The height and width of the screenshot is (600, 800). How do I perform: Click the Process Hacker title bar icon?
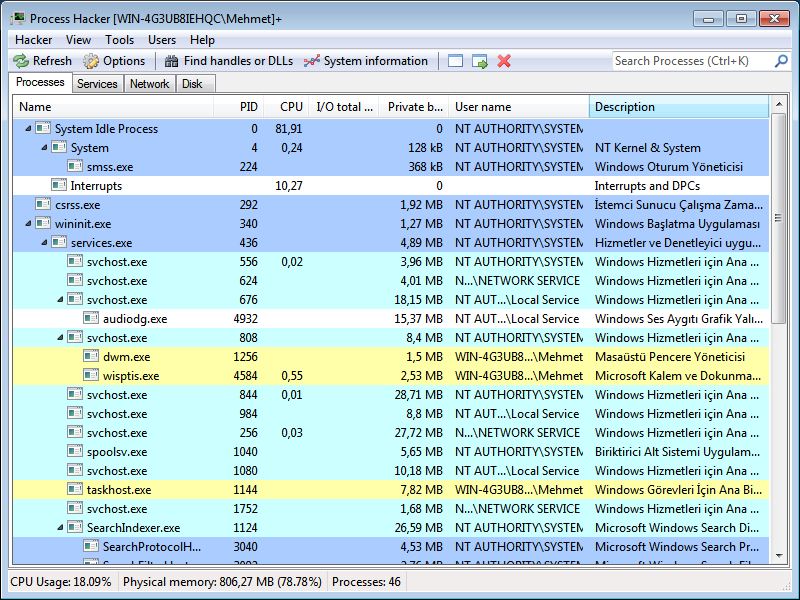coord(18,18)
